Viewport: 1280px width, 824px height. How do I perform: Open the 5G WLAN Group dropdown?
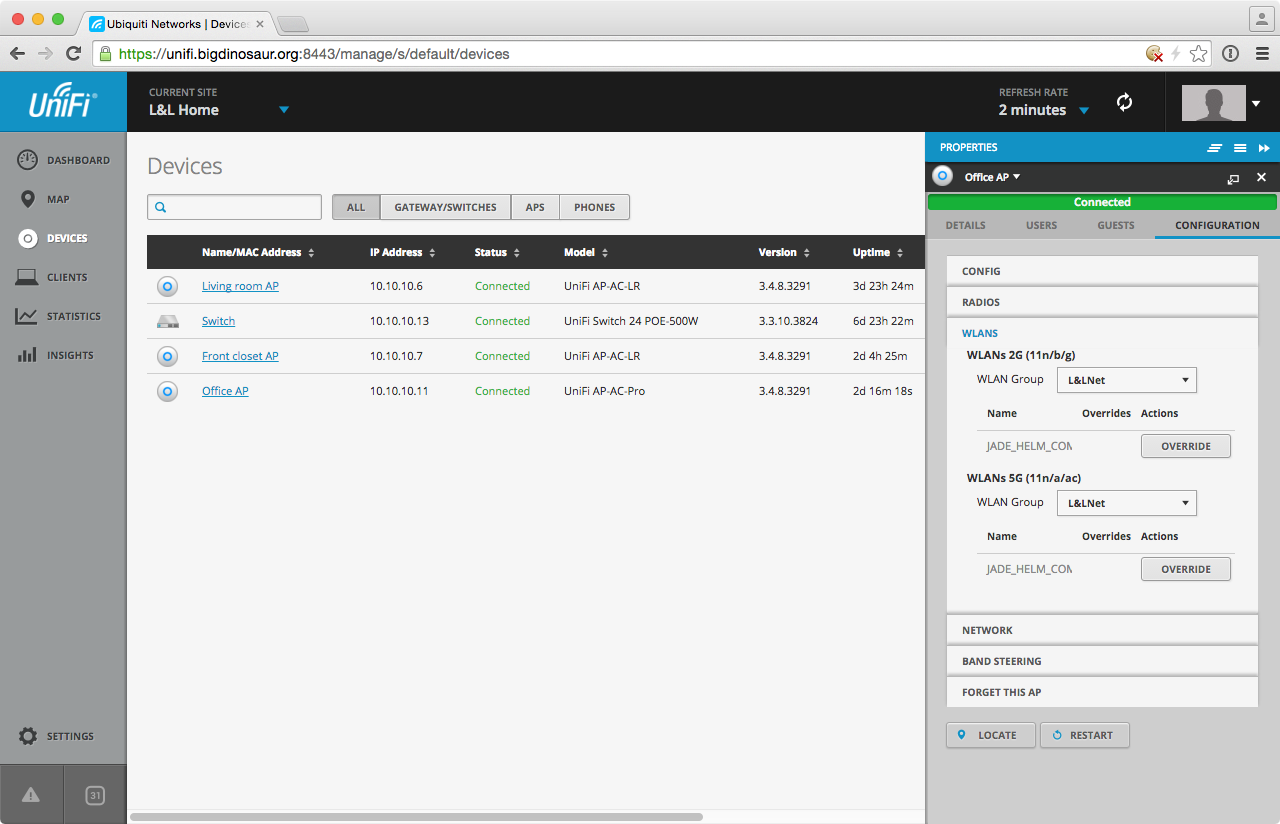(x=1126, y=503)
